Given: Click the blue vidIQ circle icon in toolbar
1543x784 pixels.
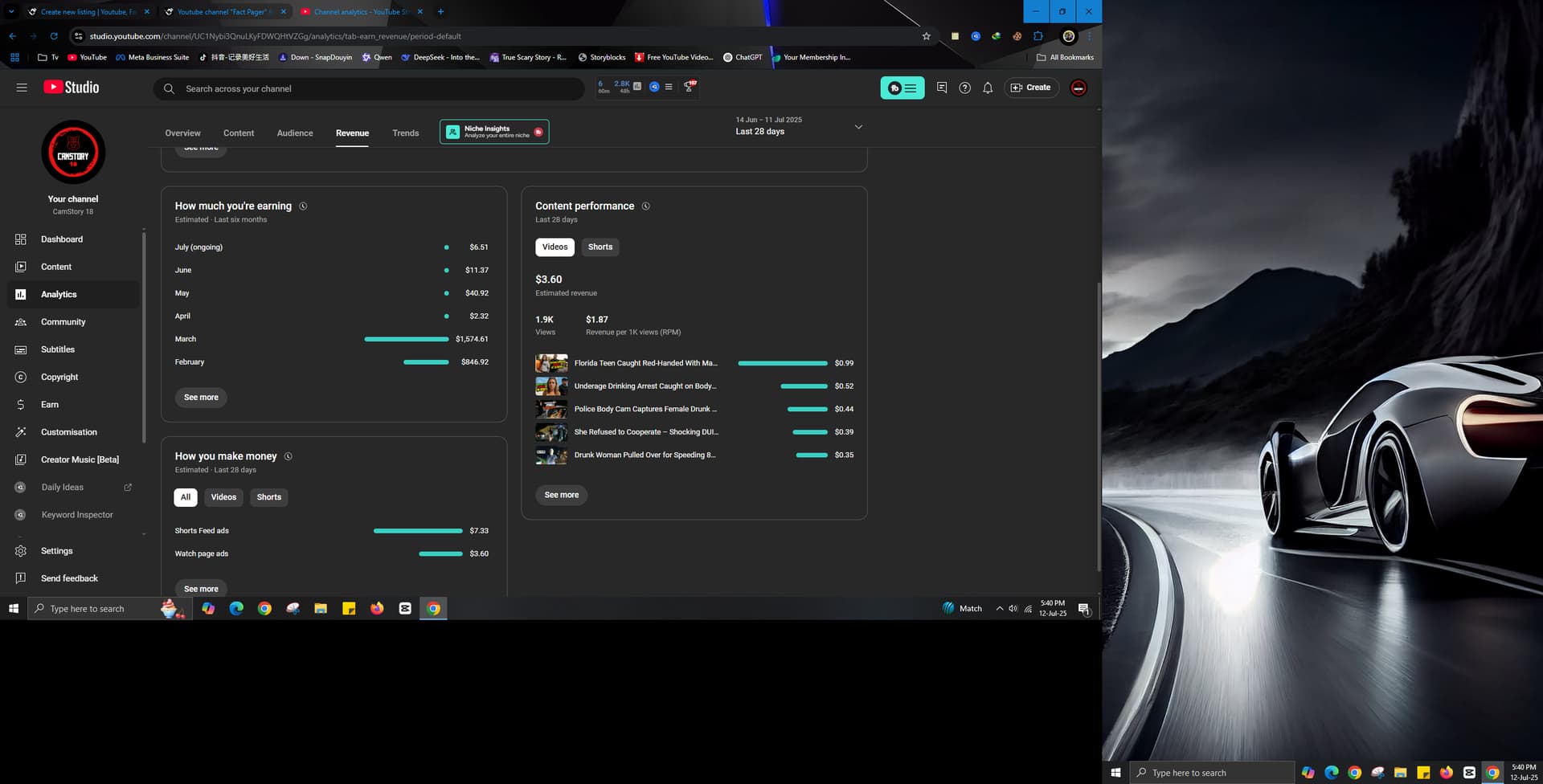Looking at the screenshot, I should point(654,87).
